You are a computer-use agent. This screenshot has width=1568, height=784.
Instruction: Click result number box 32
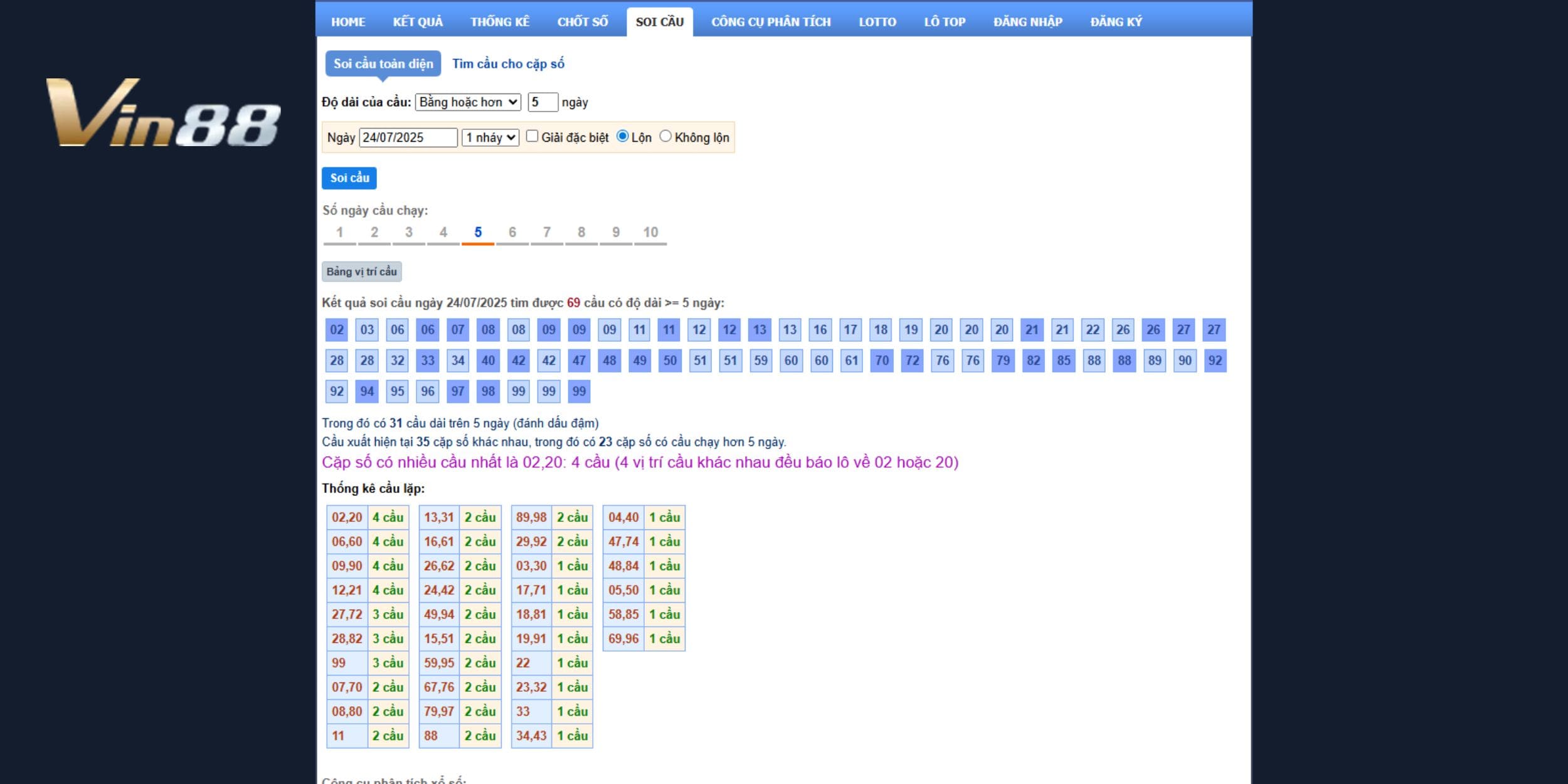(x=398, y=361)
